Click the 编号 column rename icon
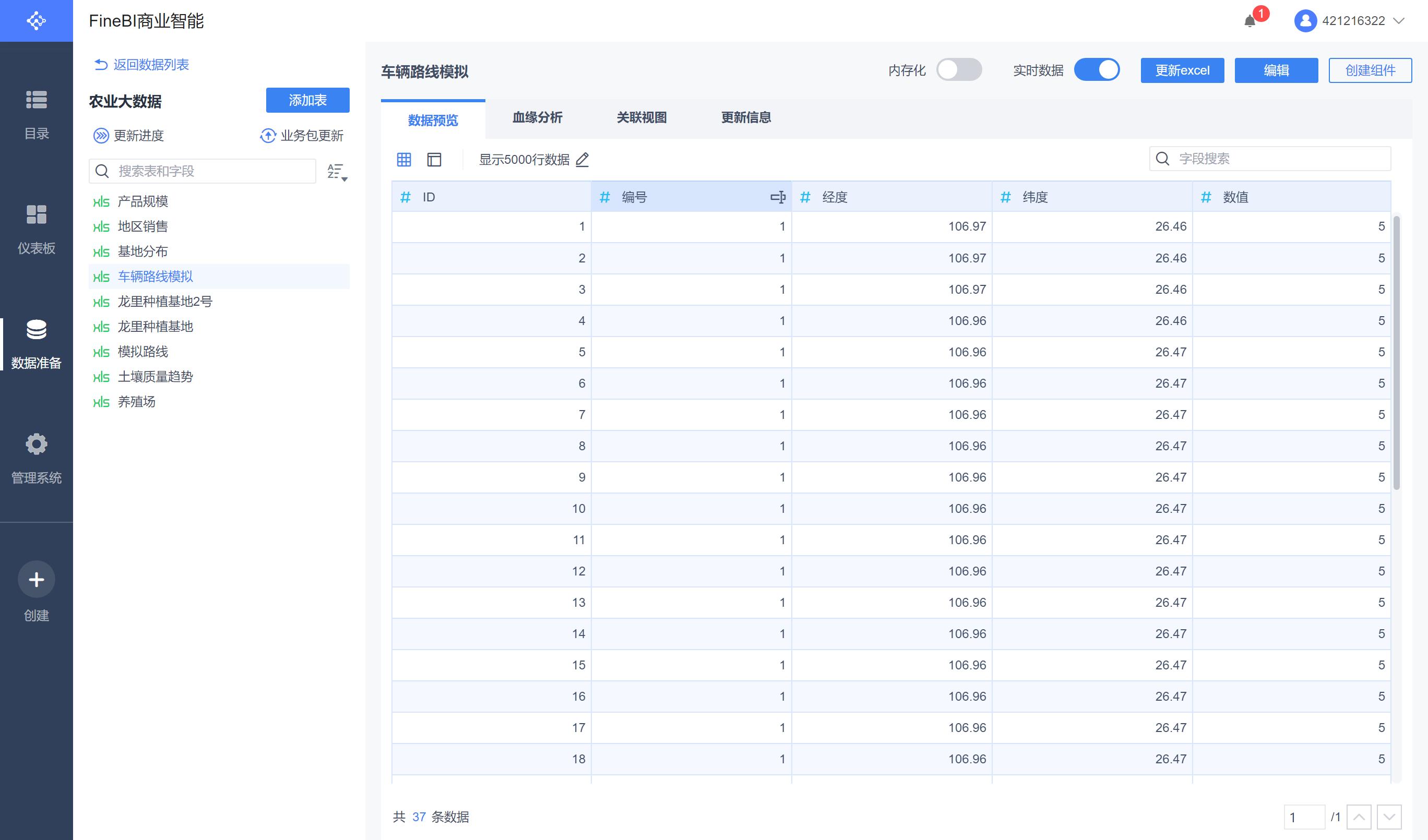 coord(778,197)
